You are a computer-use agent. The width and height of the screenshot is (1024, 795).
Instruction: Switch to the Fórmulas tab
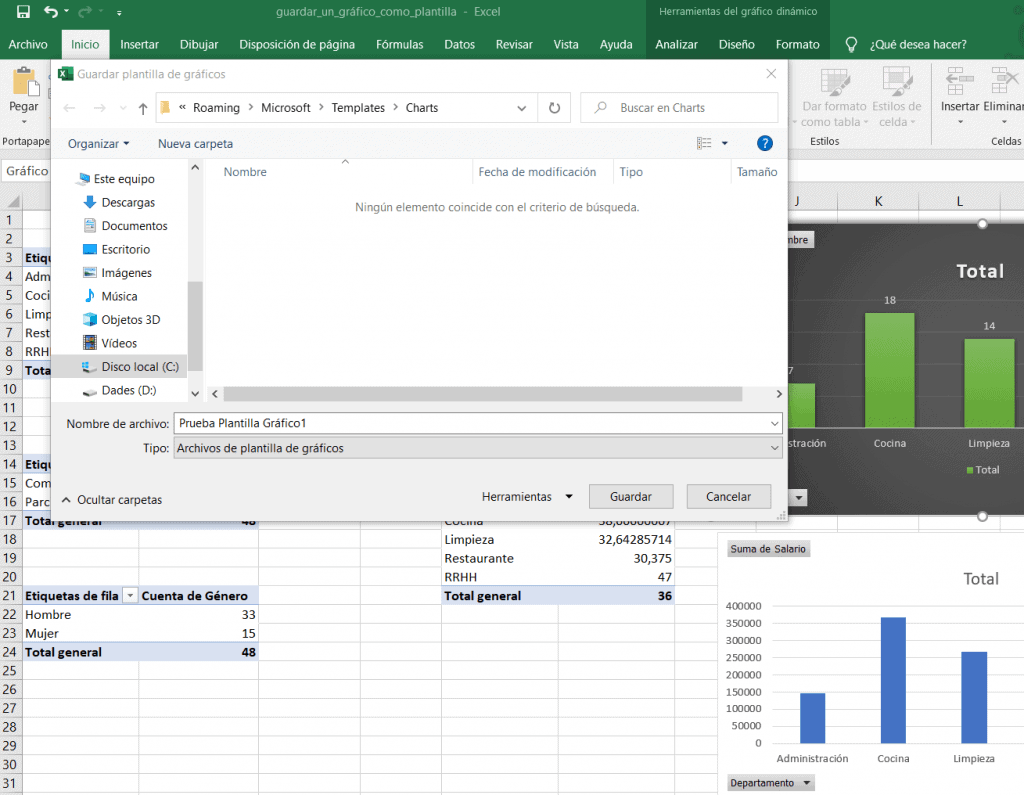[400, 44]
